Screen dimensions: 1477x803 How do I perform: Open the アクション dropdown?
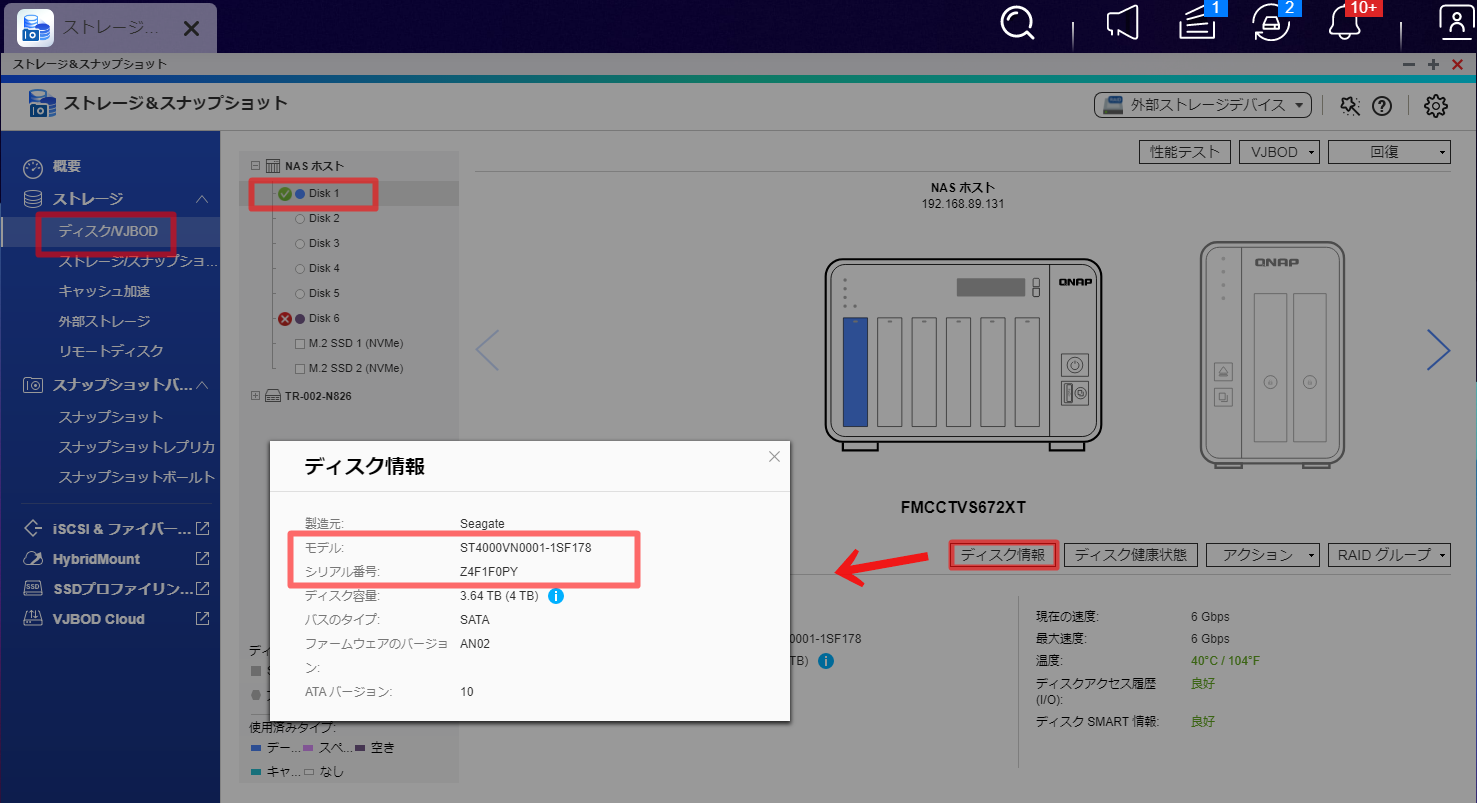(1264, 555)
